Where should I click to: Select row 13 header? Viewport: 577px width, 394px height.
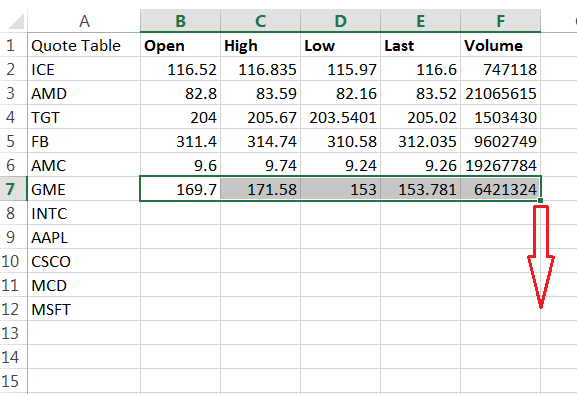point(14,333)
